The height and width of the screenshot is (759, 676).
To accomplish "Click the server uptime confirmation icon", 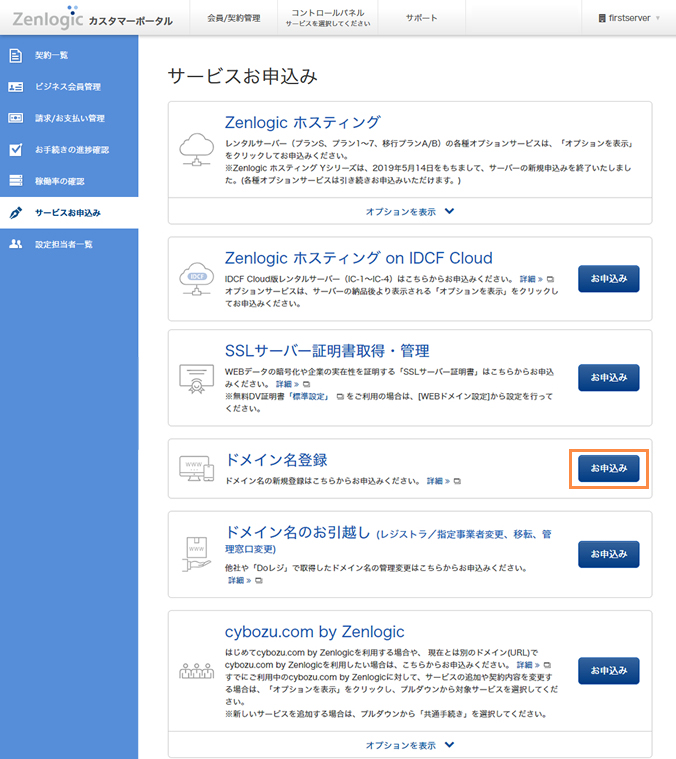I will 15,181.
